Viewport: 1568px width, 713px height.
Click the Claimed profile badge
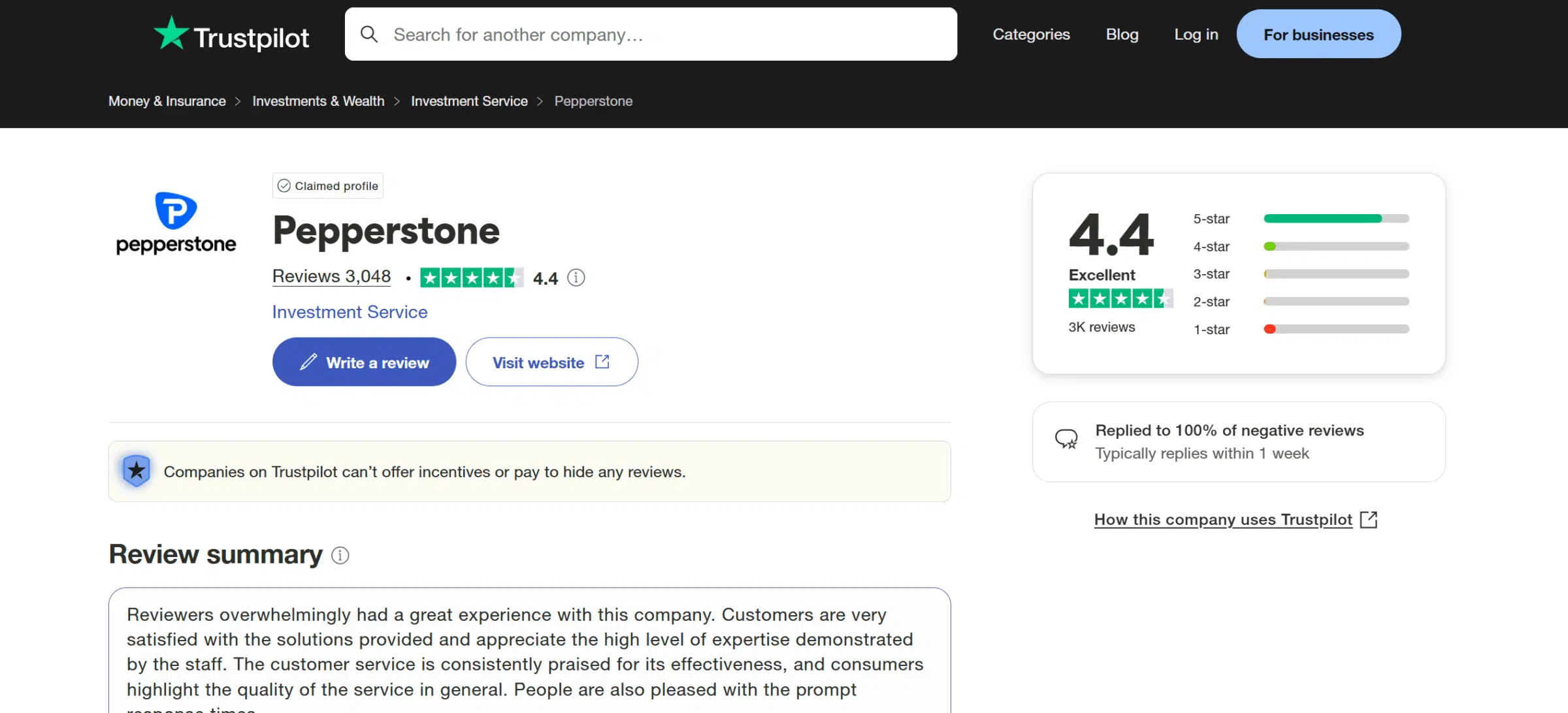pyautogui.click(x=328, y=185)
